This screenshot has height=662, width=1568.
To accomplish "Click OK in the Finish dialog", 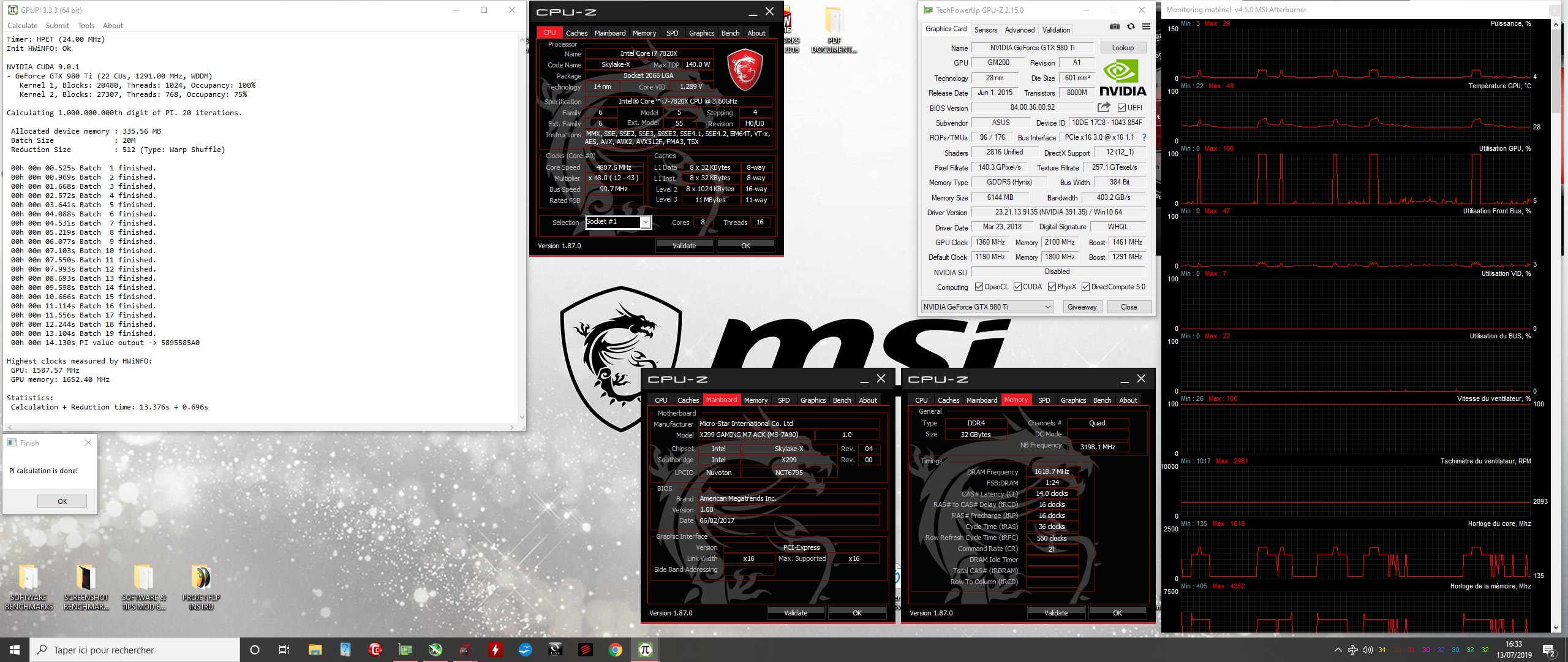I will coord(62,501).
